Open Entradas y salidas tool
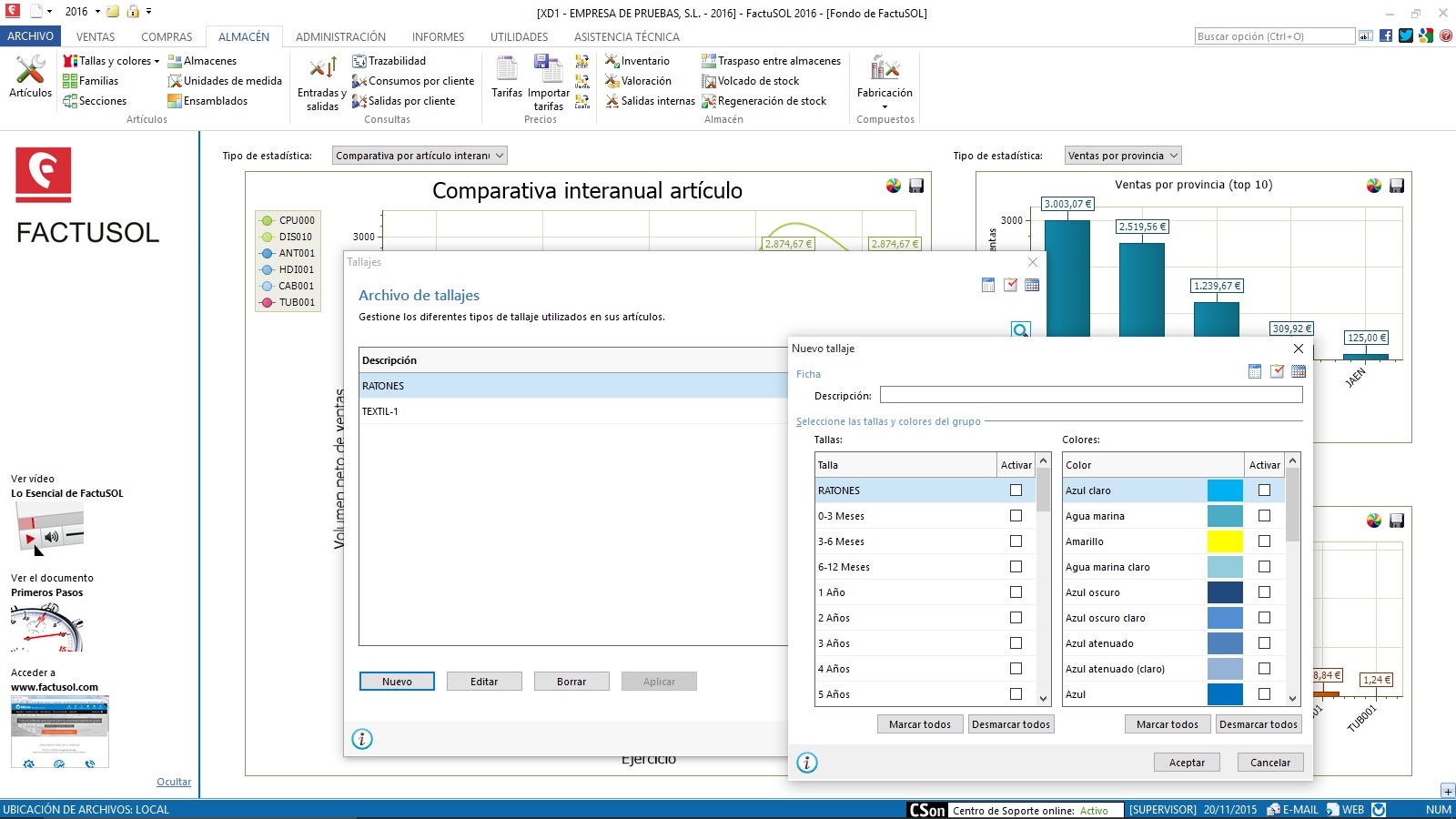 click(x=322, y=83)
